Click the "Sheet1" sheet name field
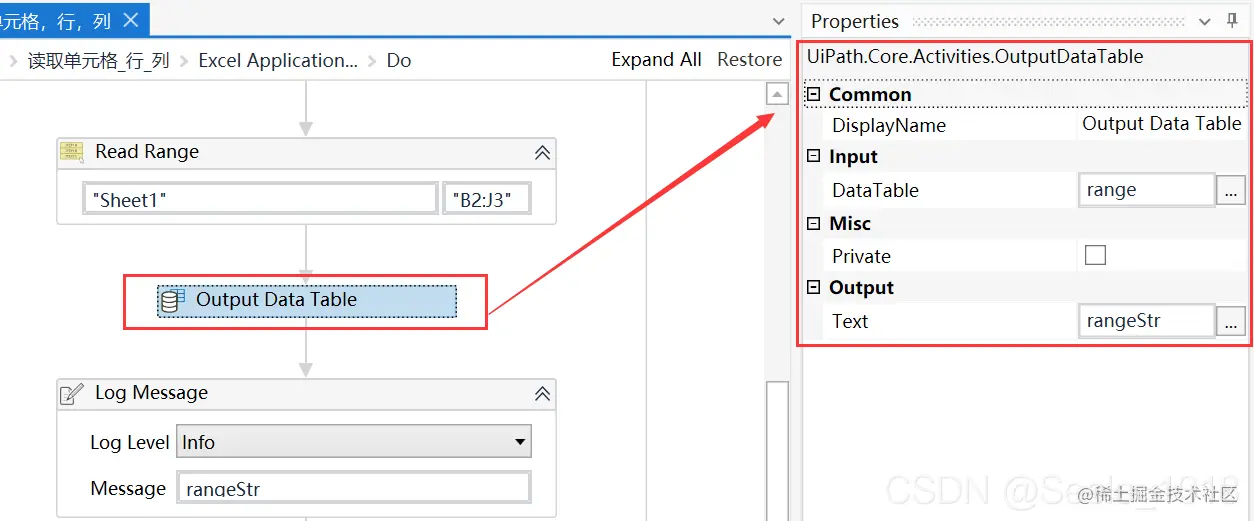The image size is (1254, 521). pos(261,199)
